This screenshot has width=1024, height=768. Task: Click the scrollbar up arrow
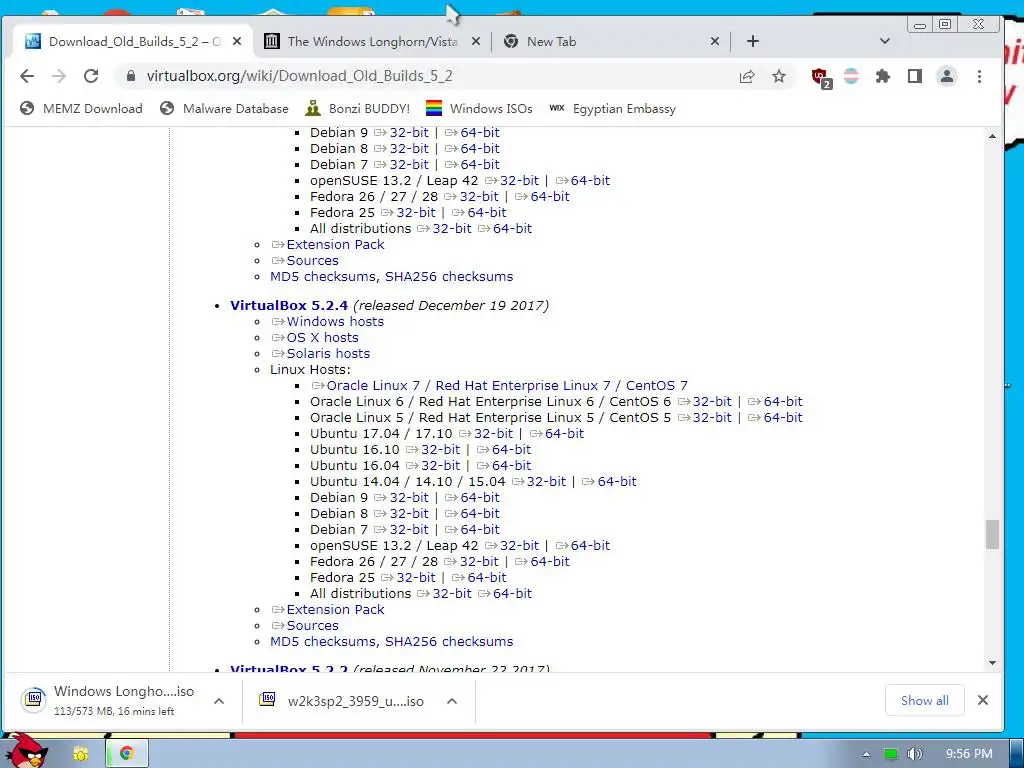tap(992, 136)
